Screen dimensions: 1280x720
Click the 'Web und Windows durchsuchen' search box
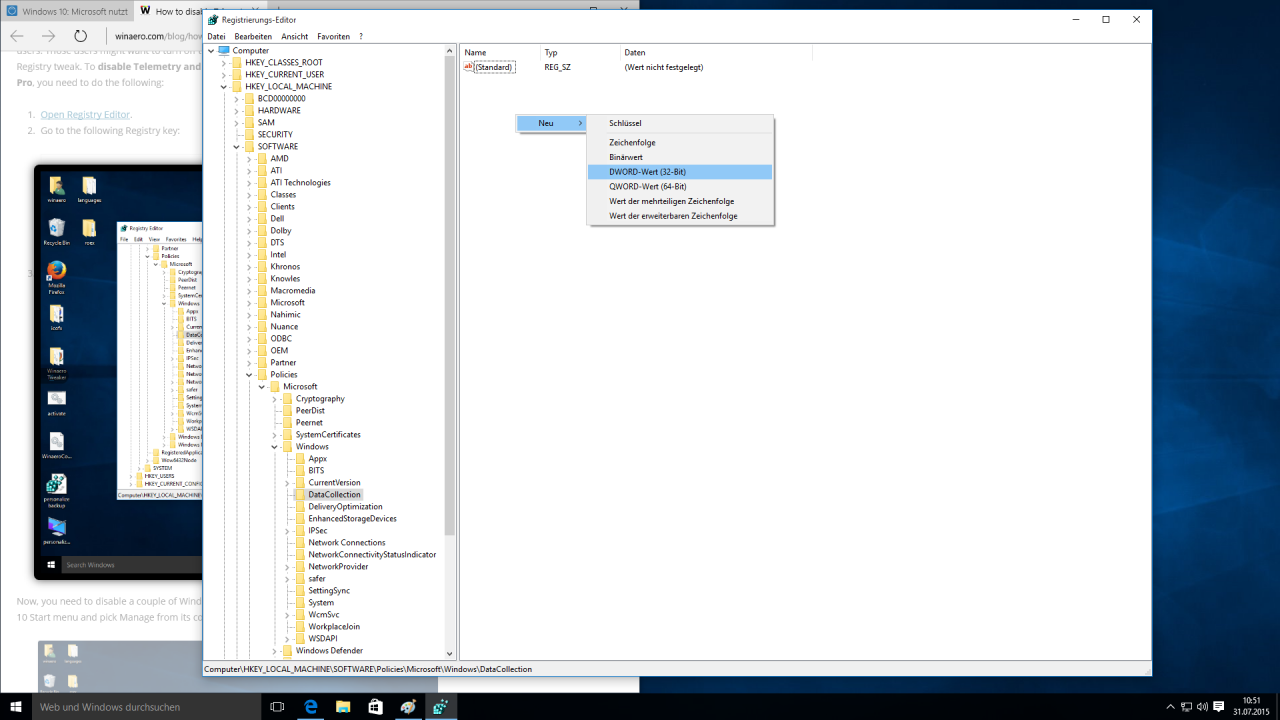(146, 707)
